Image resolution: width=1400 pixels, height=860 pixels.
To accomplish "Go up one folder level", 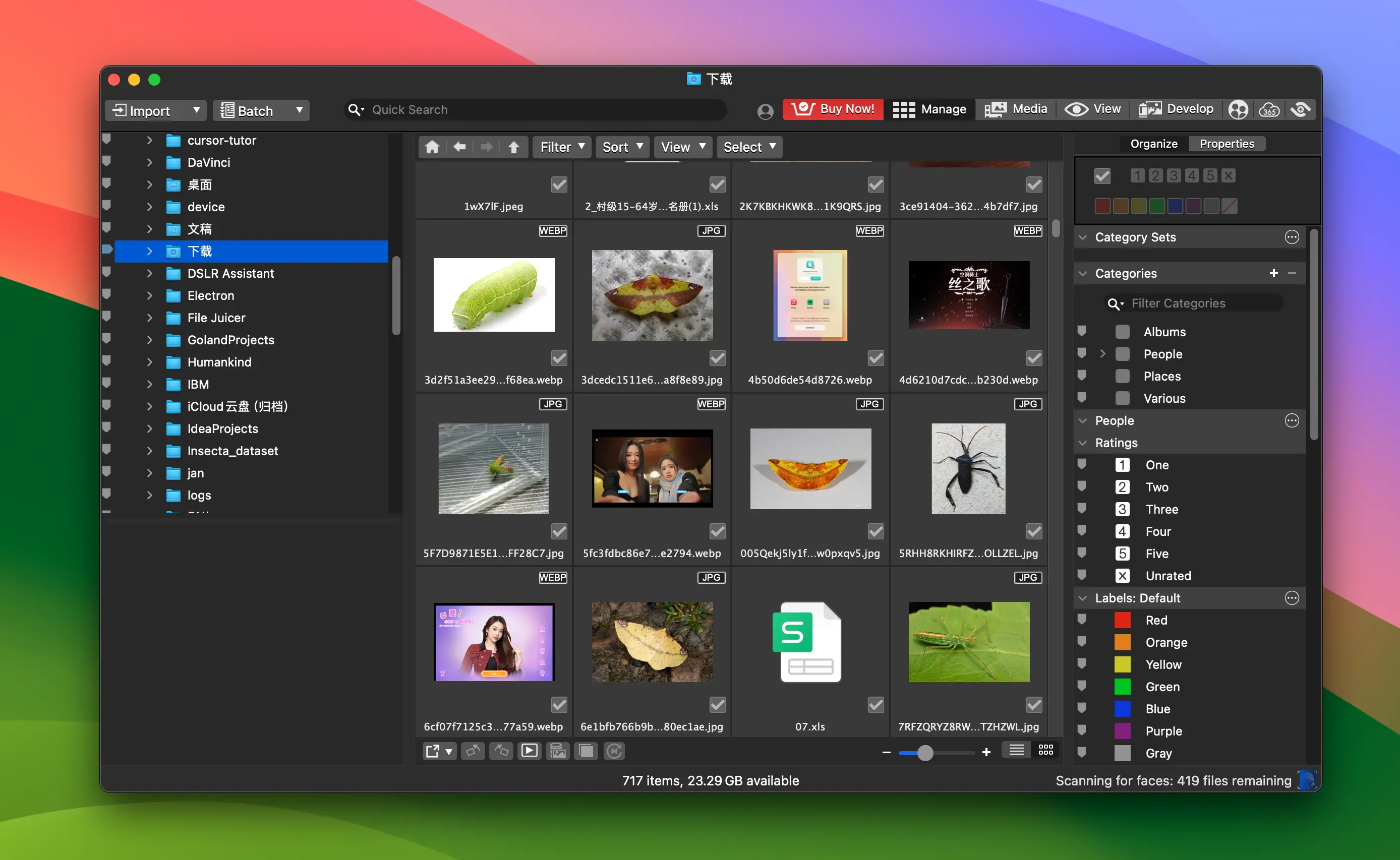I will (514, 147).
